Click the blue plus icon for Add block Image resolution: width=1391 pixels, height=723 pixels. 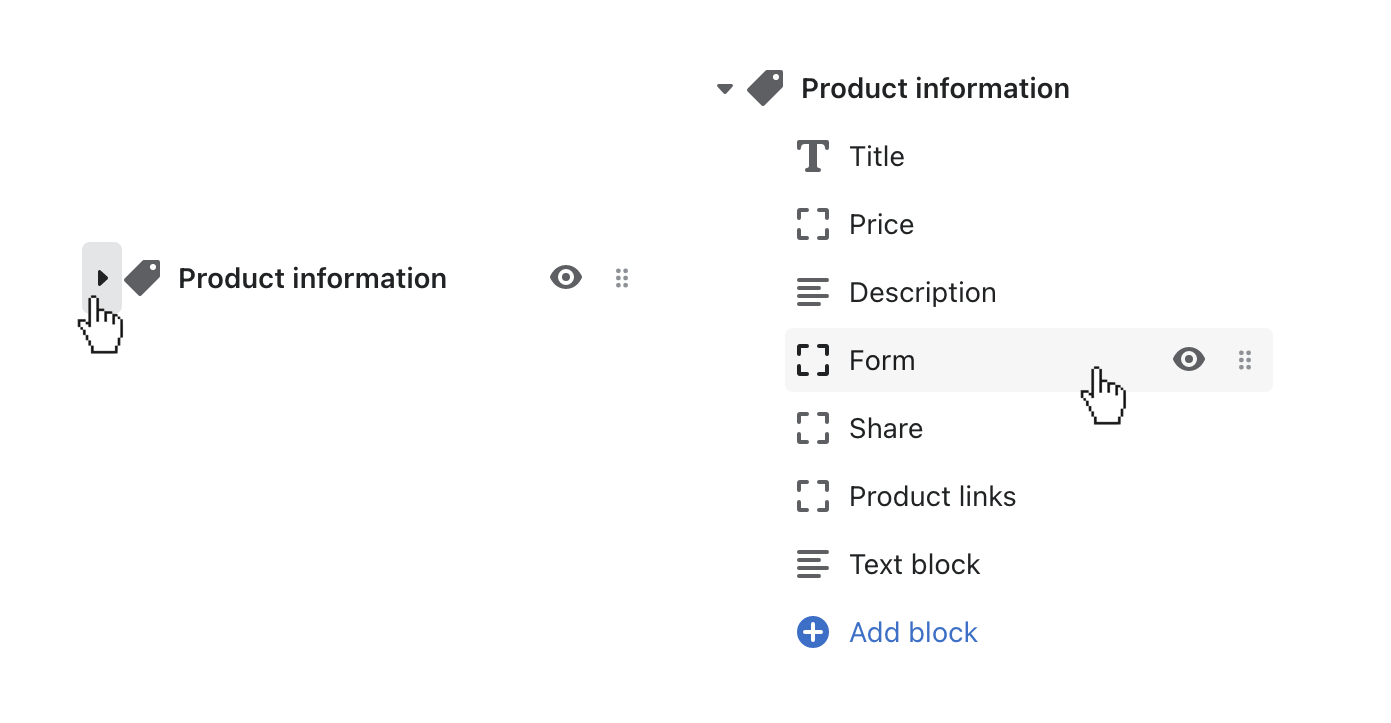813,632
